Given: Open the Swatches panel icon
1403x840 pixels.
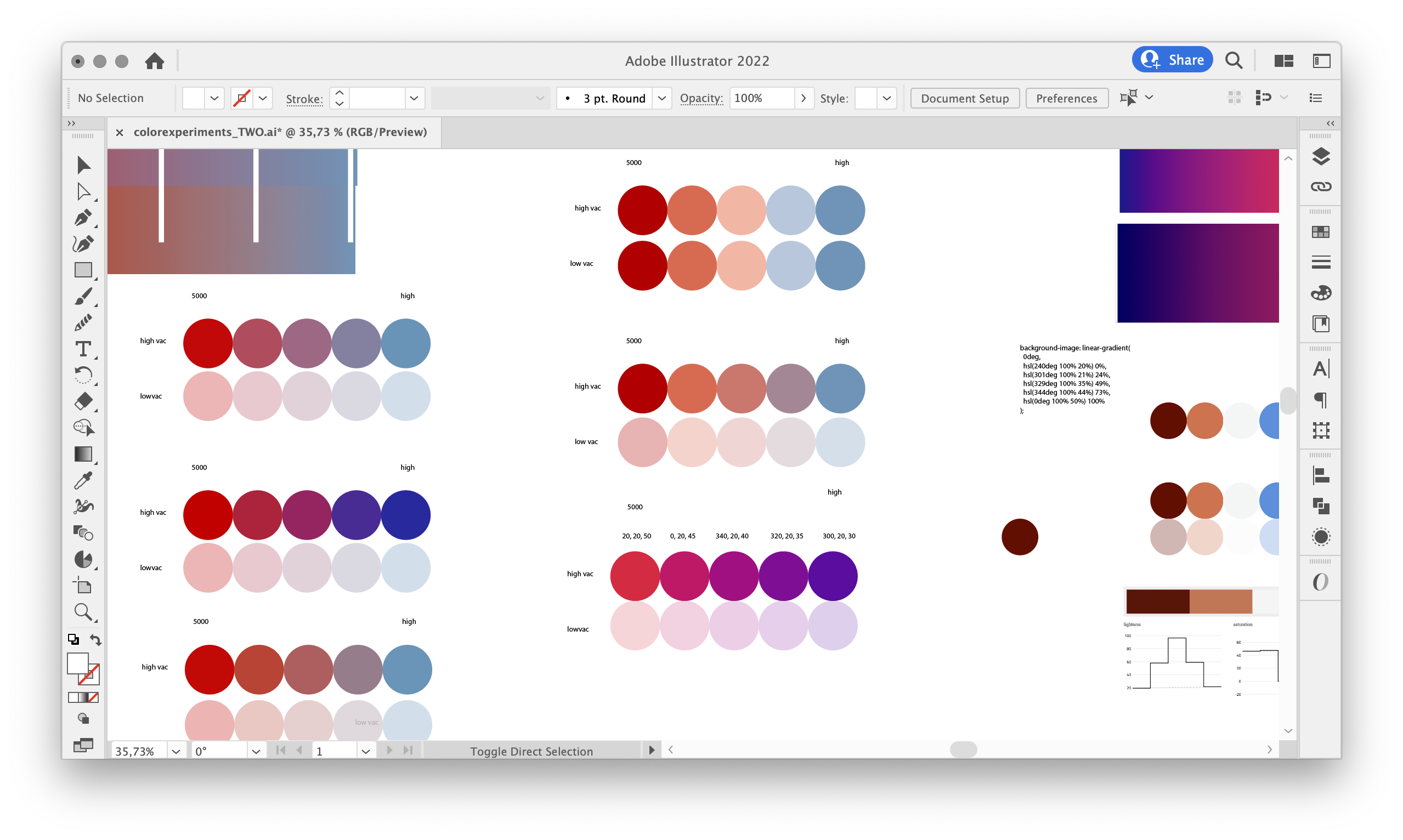Looking at the screenshot, I should (1320, 231).
